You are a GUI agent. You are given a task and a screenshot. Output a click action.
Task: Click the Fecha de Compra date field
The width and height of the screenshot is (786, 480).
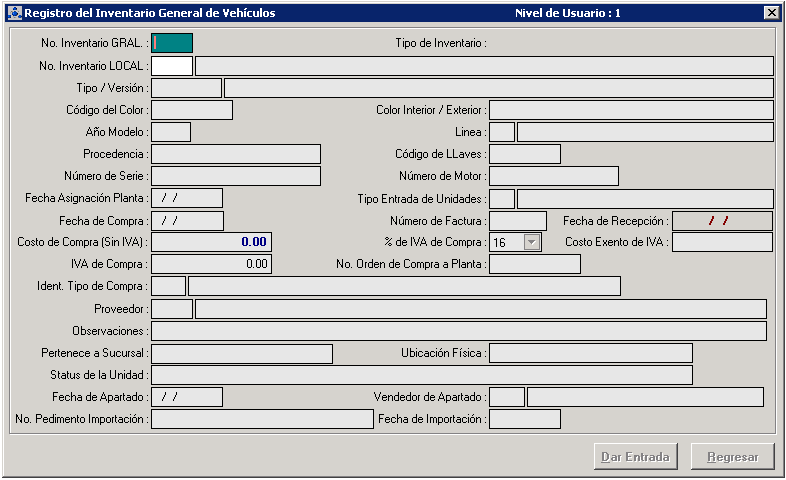pyautogui.click(x=187, y=220)
